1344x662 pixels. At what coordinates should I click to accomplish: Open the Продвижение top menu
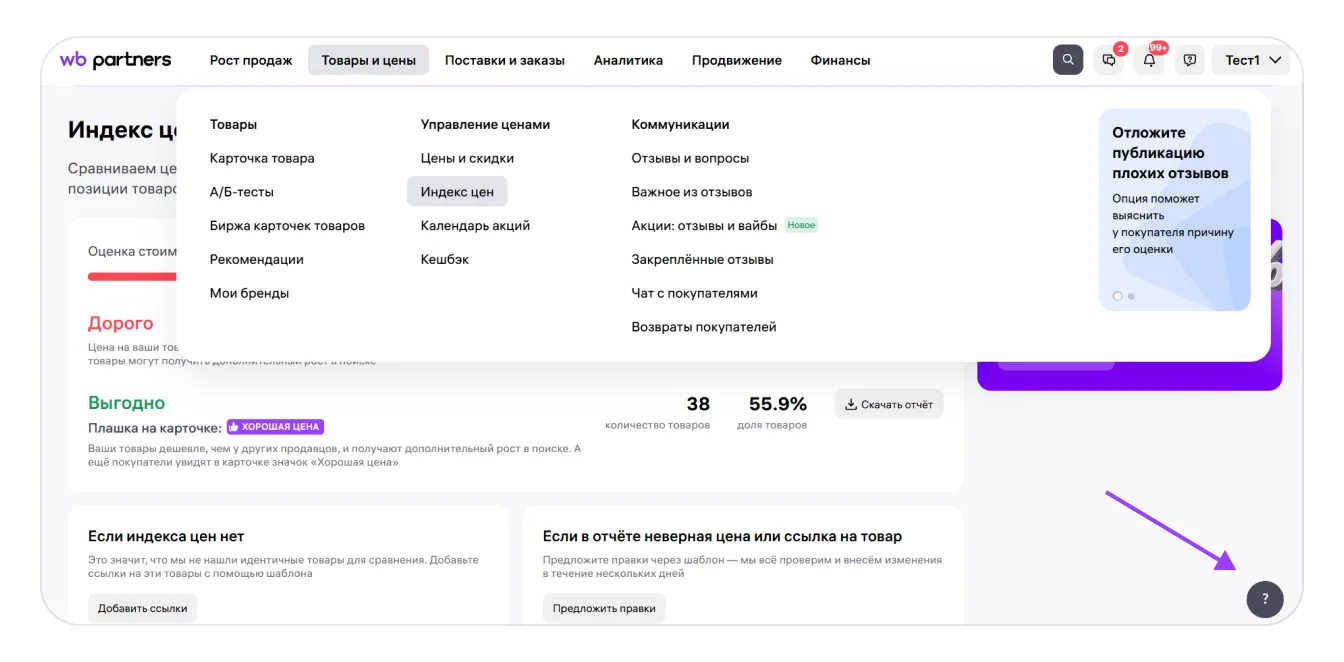[737, 60]
